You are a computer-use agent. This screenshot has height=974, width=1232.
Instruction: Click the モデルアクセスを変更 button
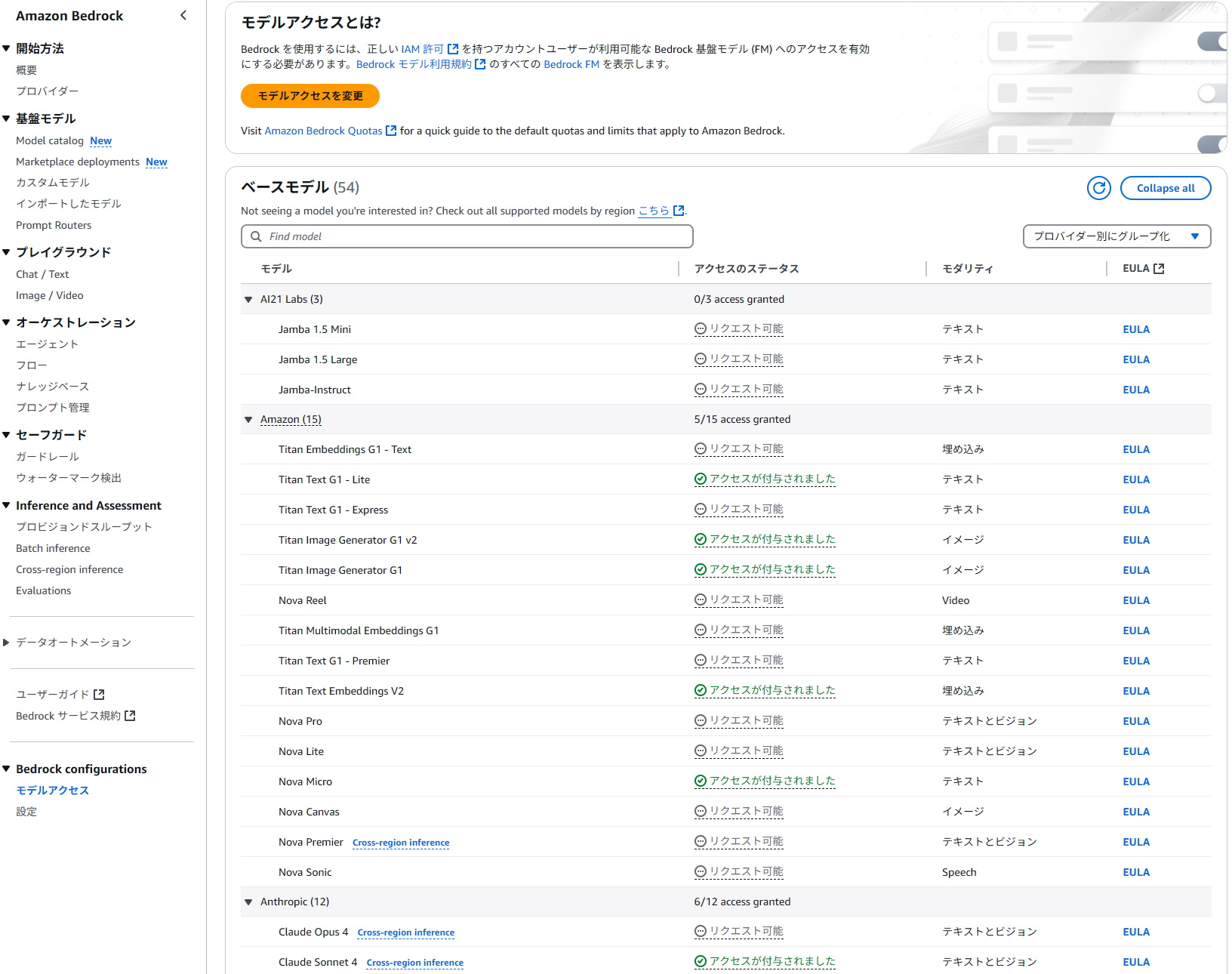pos(310,96)
